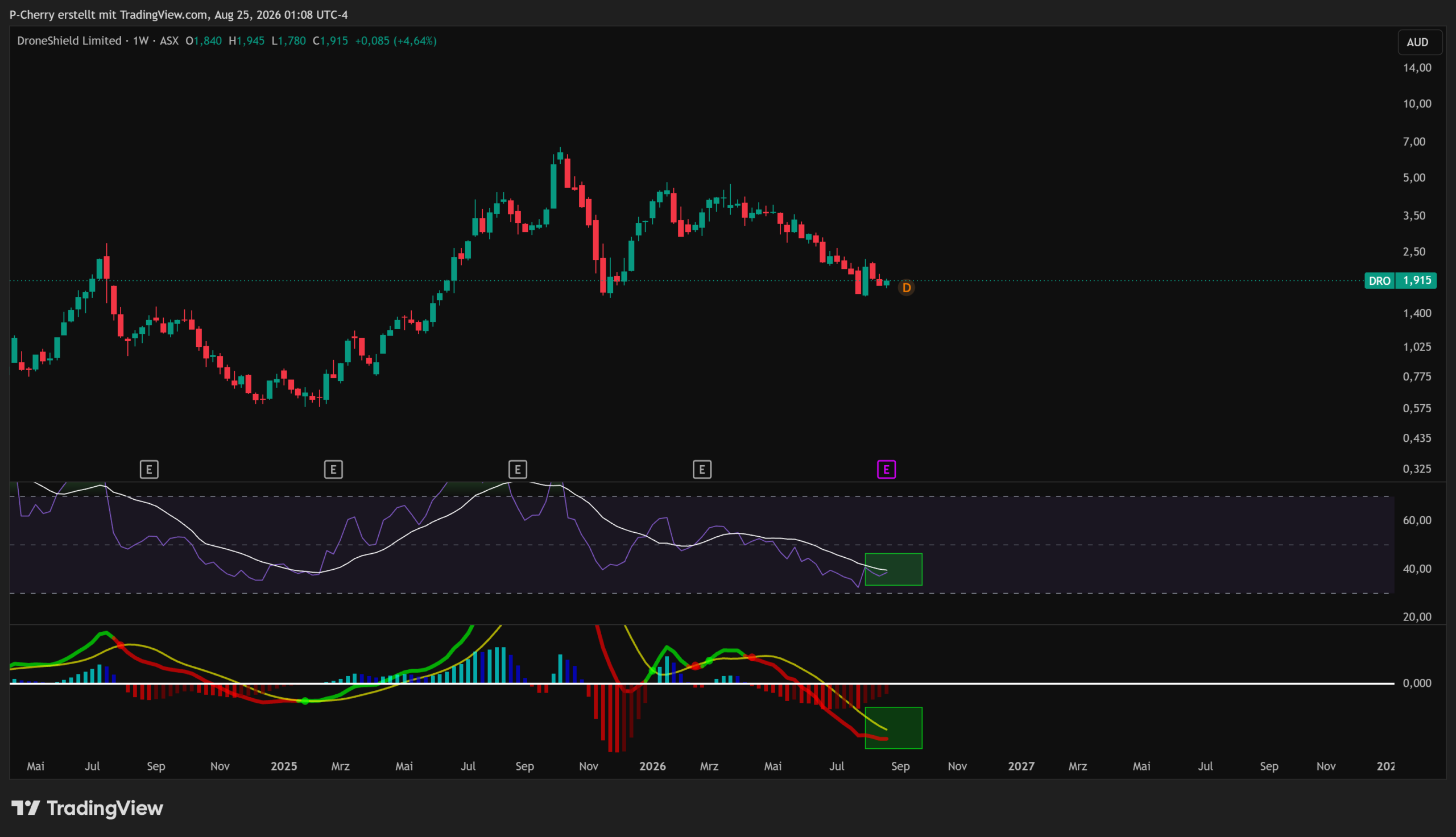Click the Mrz label right after 2026
Image resolution: width=1456 pixels, height=837 pixels.
tap(709, 766)
